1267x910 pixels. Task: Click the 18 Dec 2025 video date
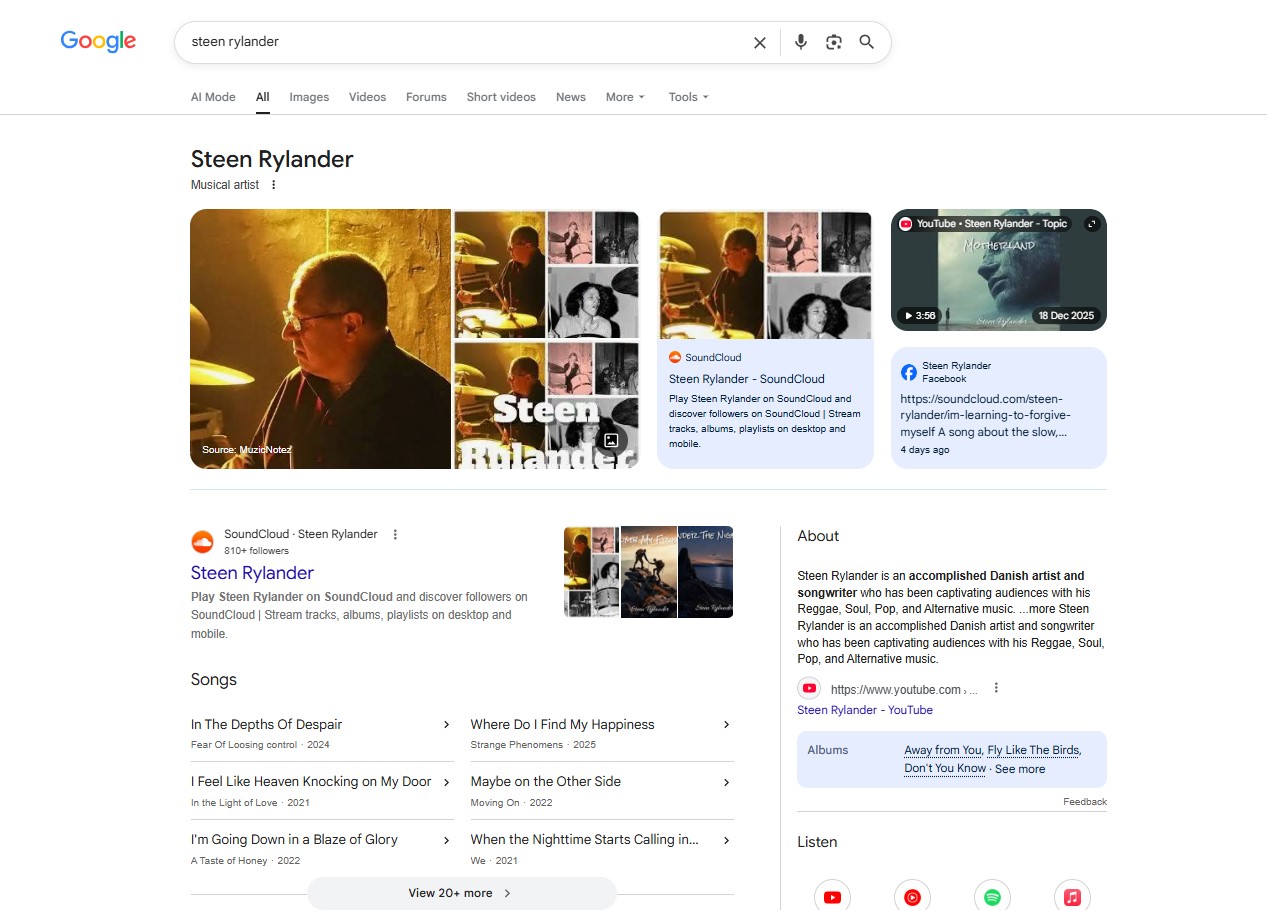click(1066, 316)
